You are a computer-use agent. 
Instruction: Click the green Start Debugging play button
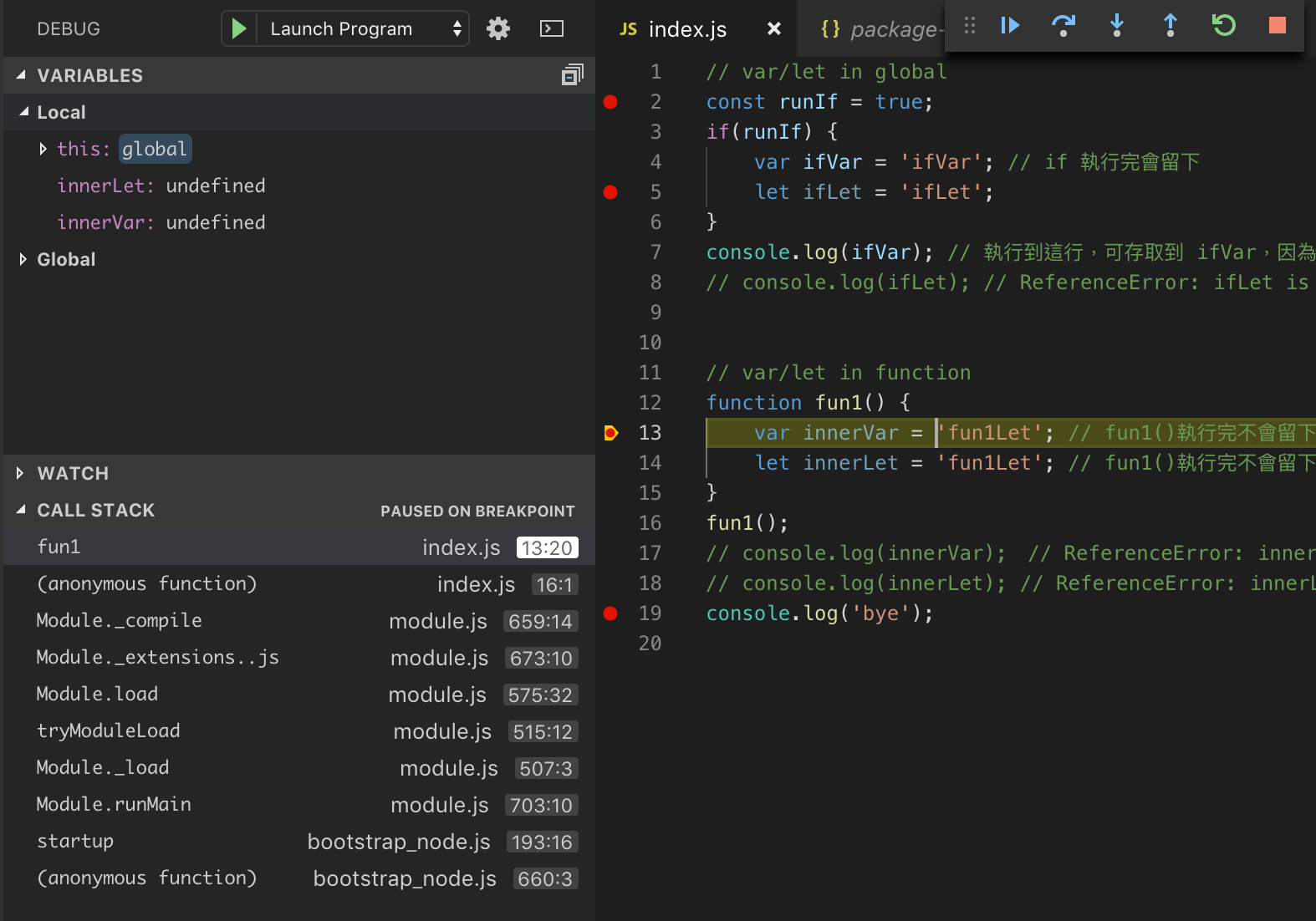[239, 29]
